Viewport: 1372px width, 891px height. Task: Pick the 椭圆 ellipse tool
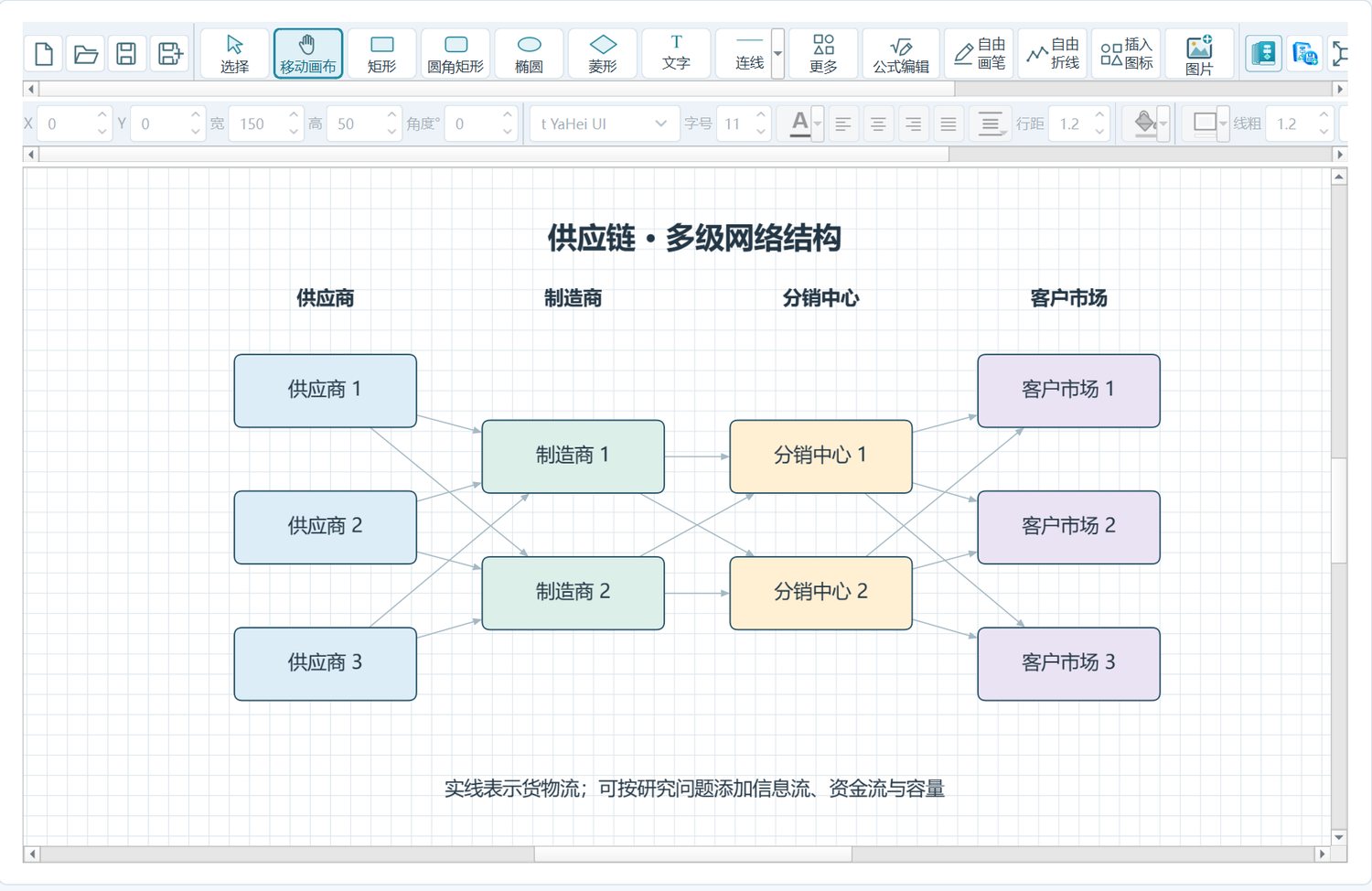tap(530, 54)
